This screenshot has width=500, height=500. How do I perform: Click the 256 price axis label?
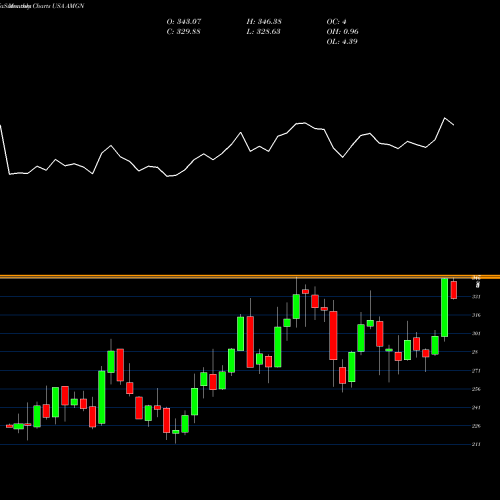click(476, 389)
